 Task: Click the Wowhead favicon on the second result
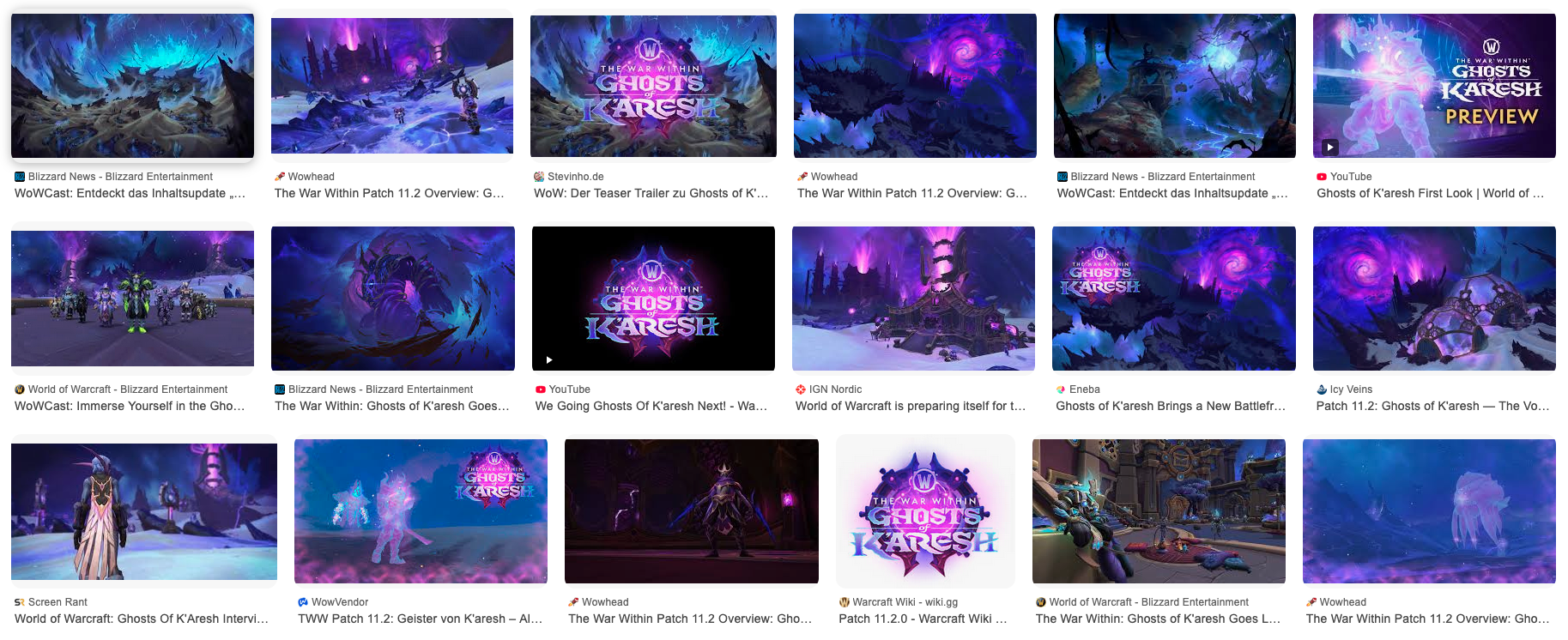(x=280, y=177)
